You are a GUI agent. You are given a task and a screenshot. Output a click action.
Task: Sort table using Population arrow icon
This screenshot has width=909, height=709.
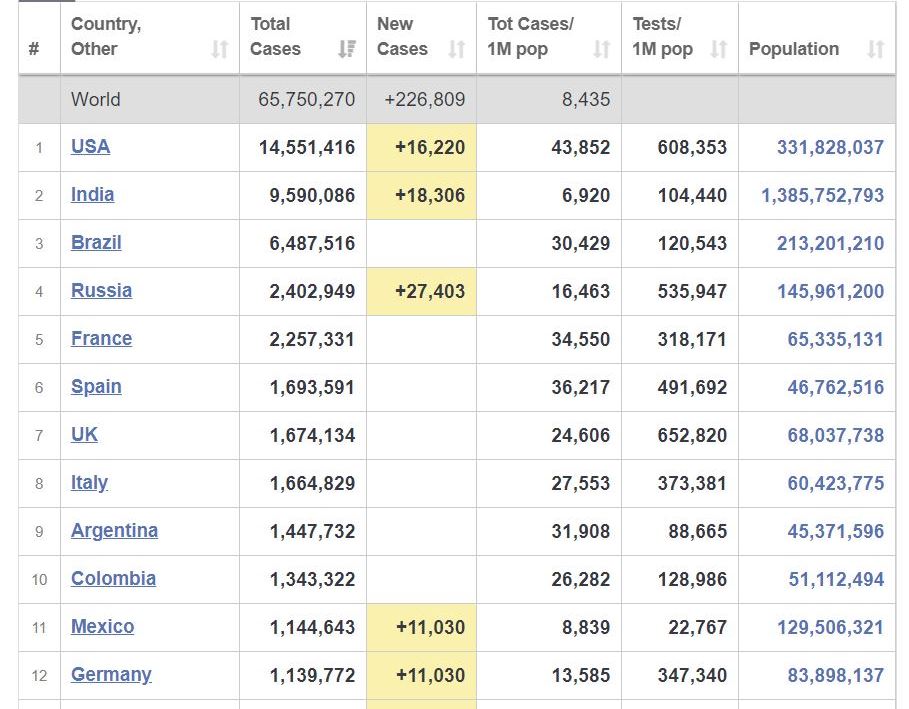pos(875,49)
